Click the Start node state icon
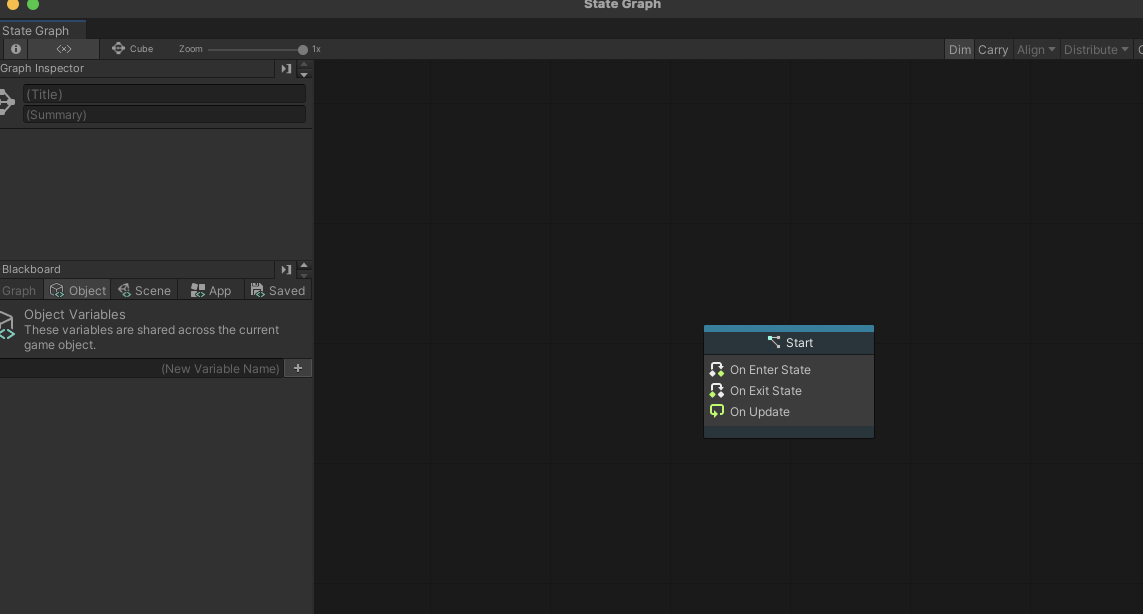The height and width of the screenshot is (614, 1143). 774,341
